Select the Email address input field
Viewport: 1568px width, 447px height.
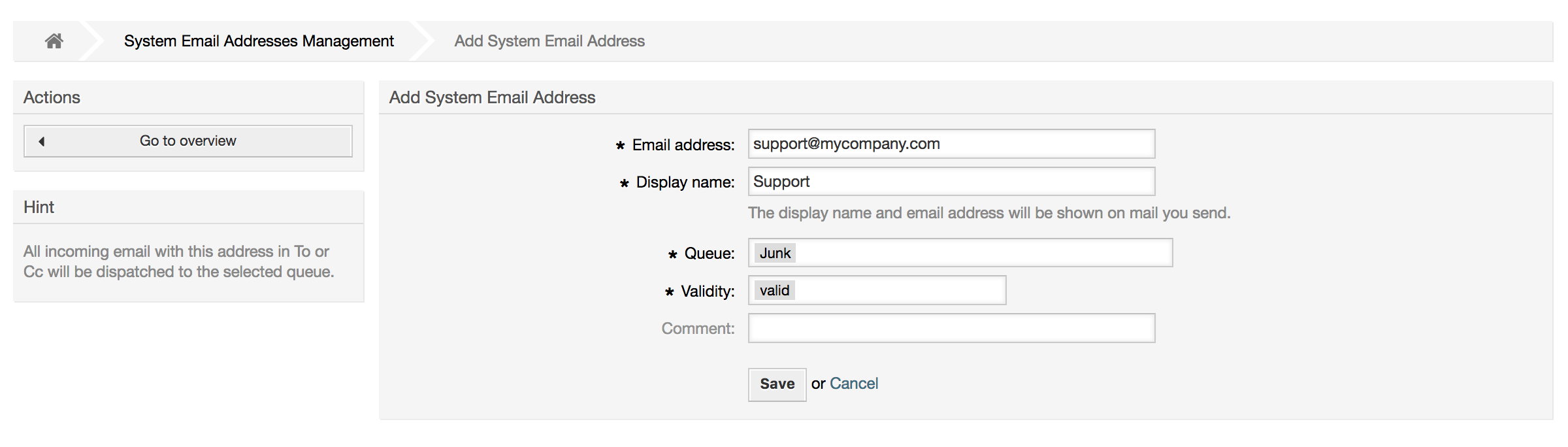[x=951, y=143]
